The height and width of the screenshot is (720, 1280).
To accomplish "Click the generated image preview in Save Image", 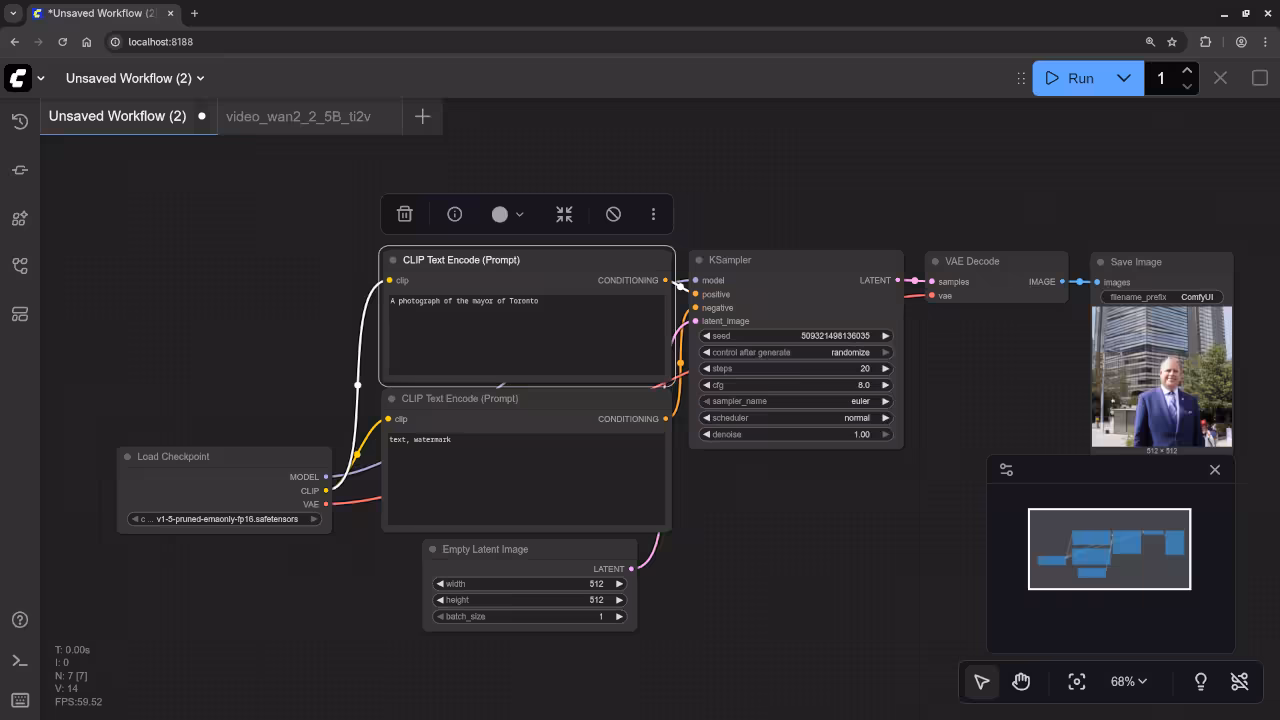I will click(1161, 377).
